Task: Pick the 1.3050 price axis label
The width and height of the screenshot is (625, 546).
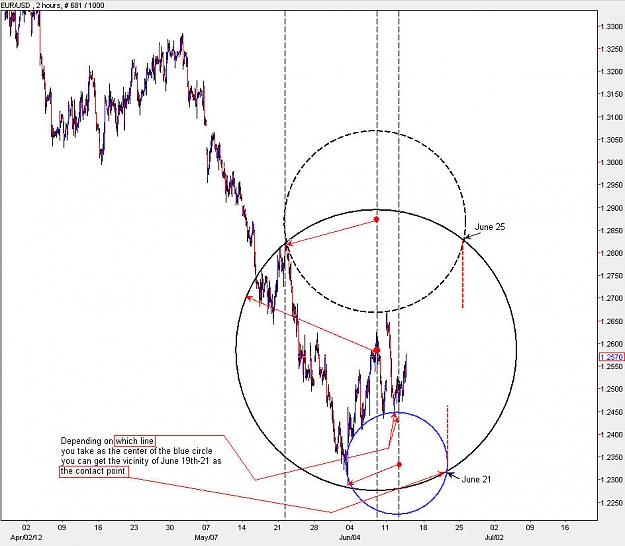Action: tap(612, 140)
